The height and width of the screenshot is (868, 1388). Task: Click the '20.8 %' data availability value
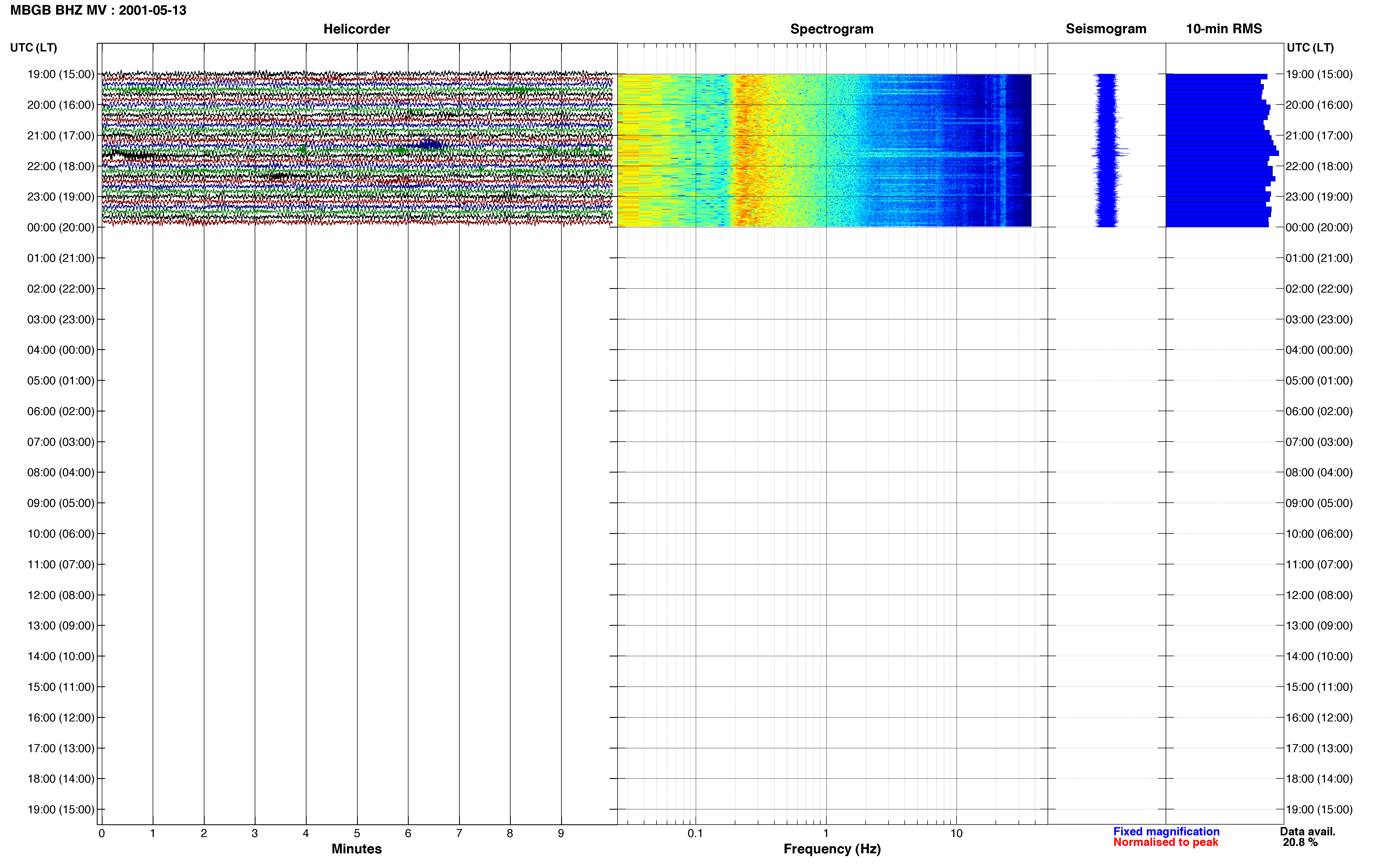(1300, 842)
